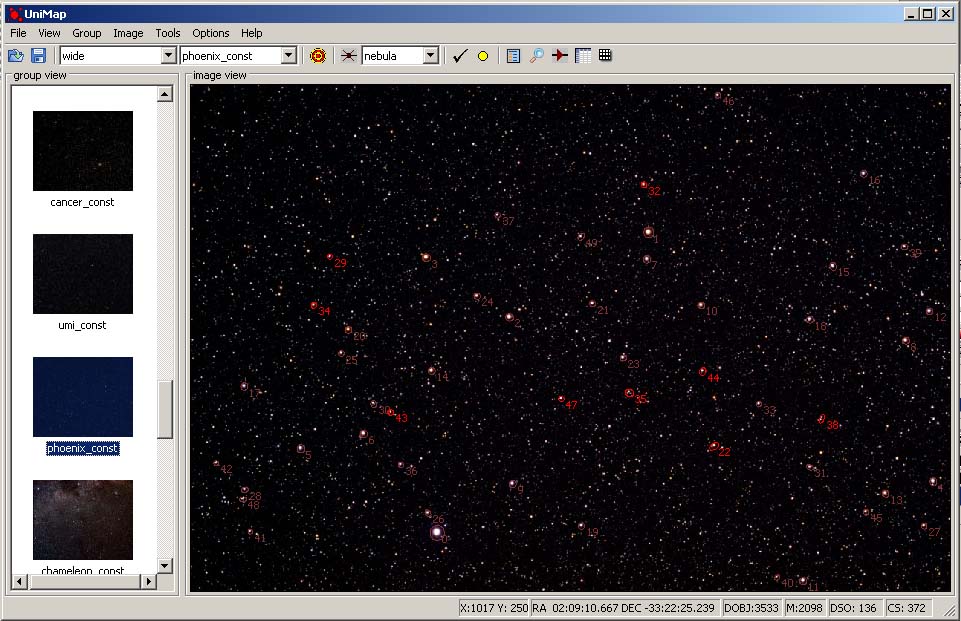Click detected star marker 37
961x621 pixels.
(497, 215)
